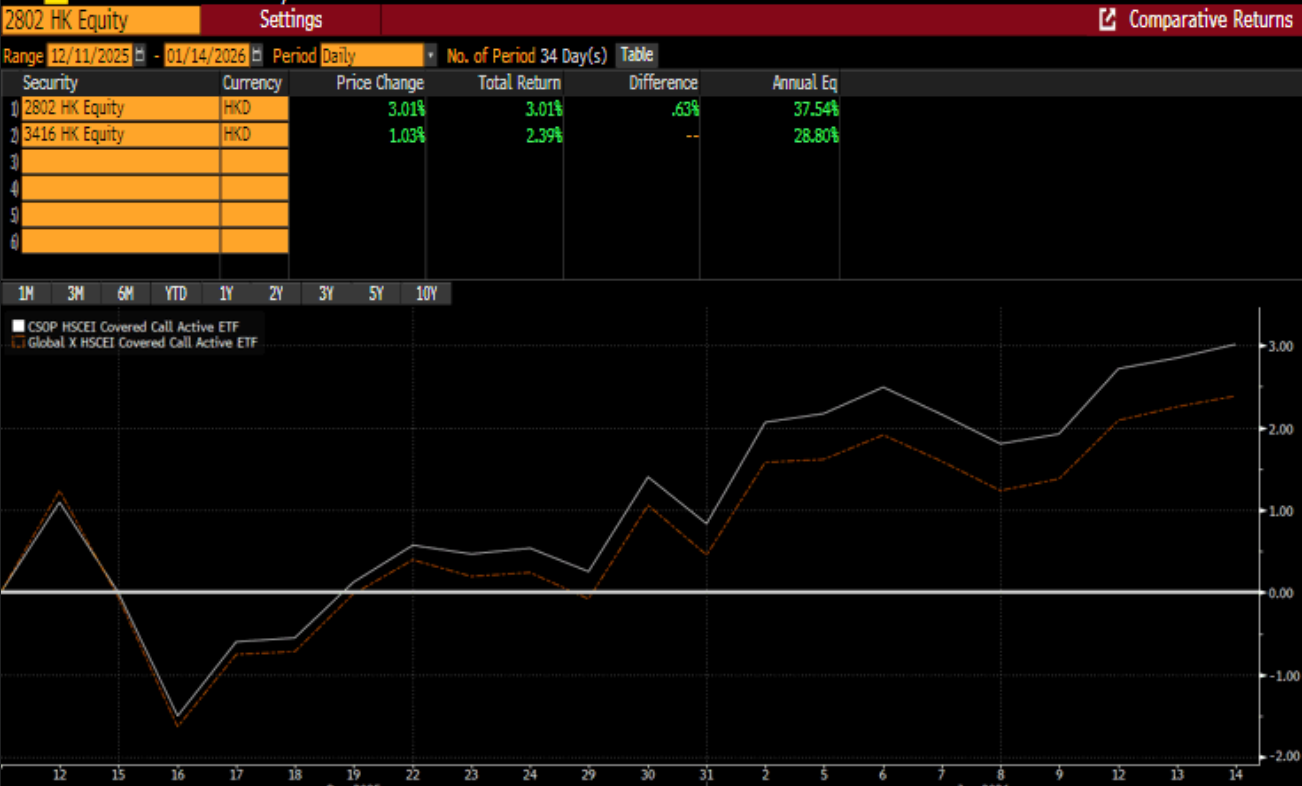Open calendar icon beside end date 01/14/2026
Viewport: 1302px width, 786px height.
point(257,56)
